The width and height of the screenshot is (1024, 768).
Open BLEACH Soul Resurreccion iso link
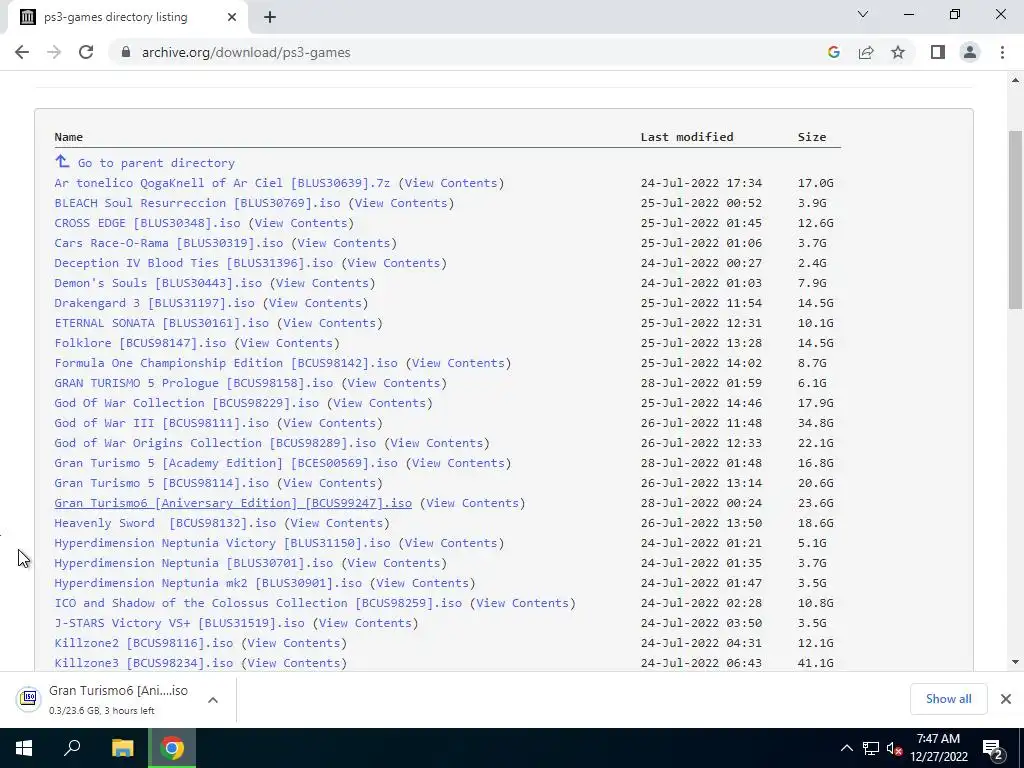point(197,203)
